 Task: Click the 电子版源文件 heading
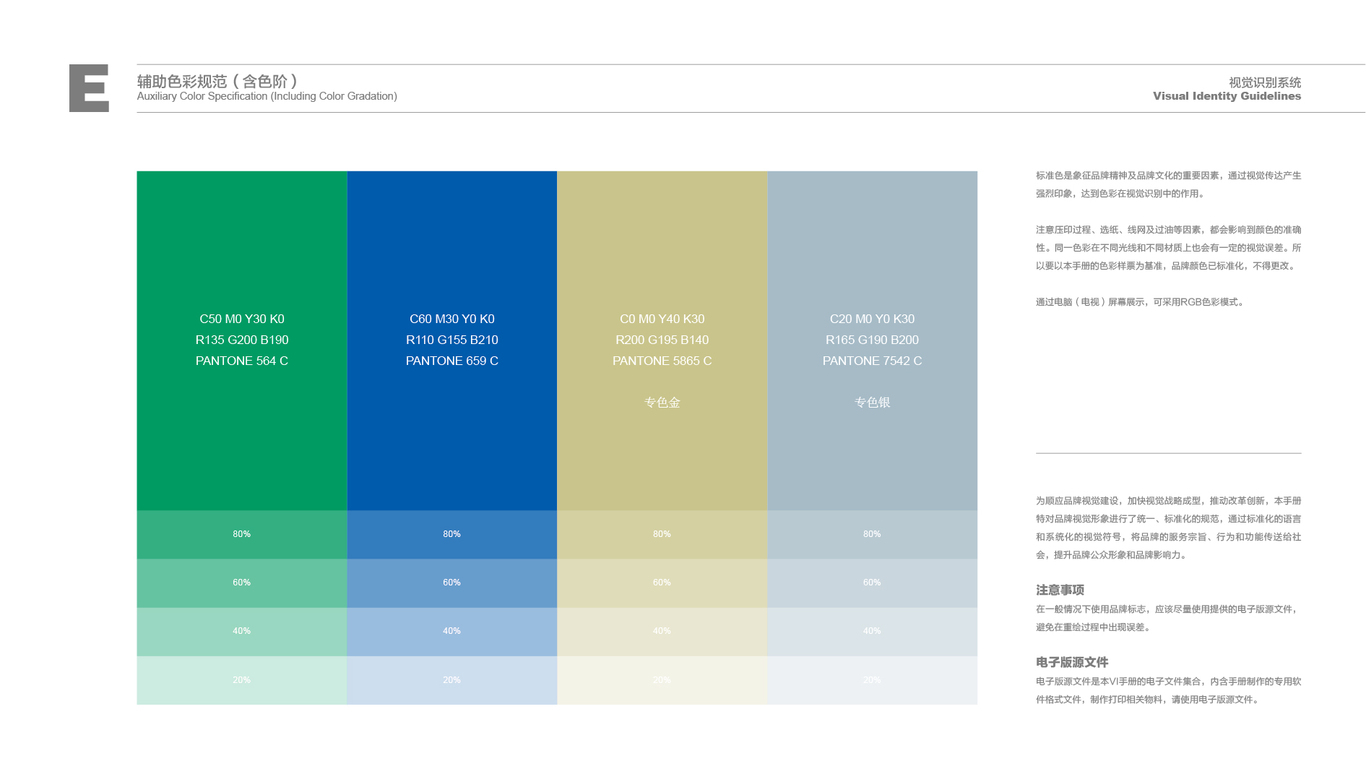tap(1072, 663)
